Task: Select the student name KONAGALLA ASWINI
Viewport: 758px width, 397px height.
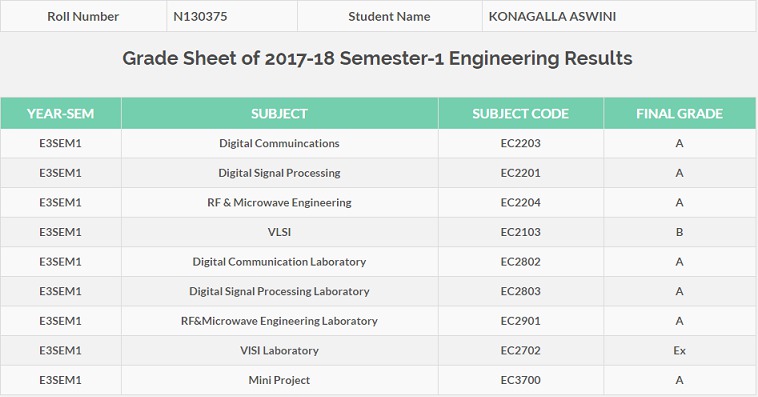Action: [x=619, y=16]
